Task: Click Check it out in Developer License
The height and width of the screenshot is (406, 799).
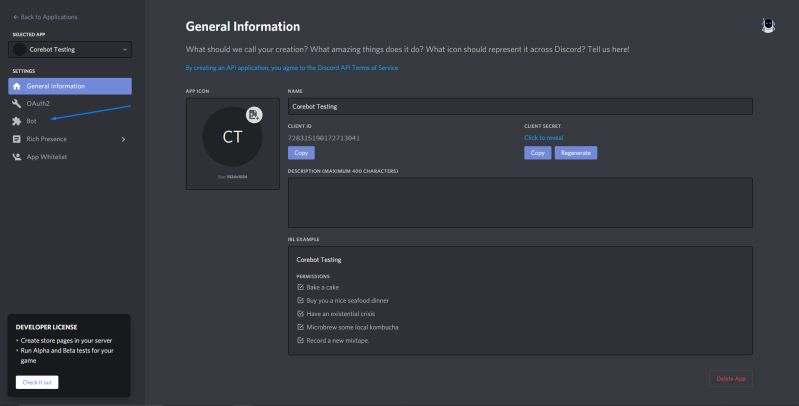Action: (x=37, y=382)
